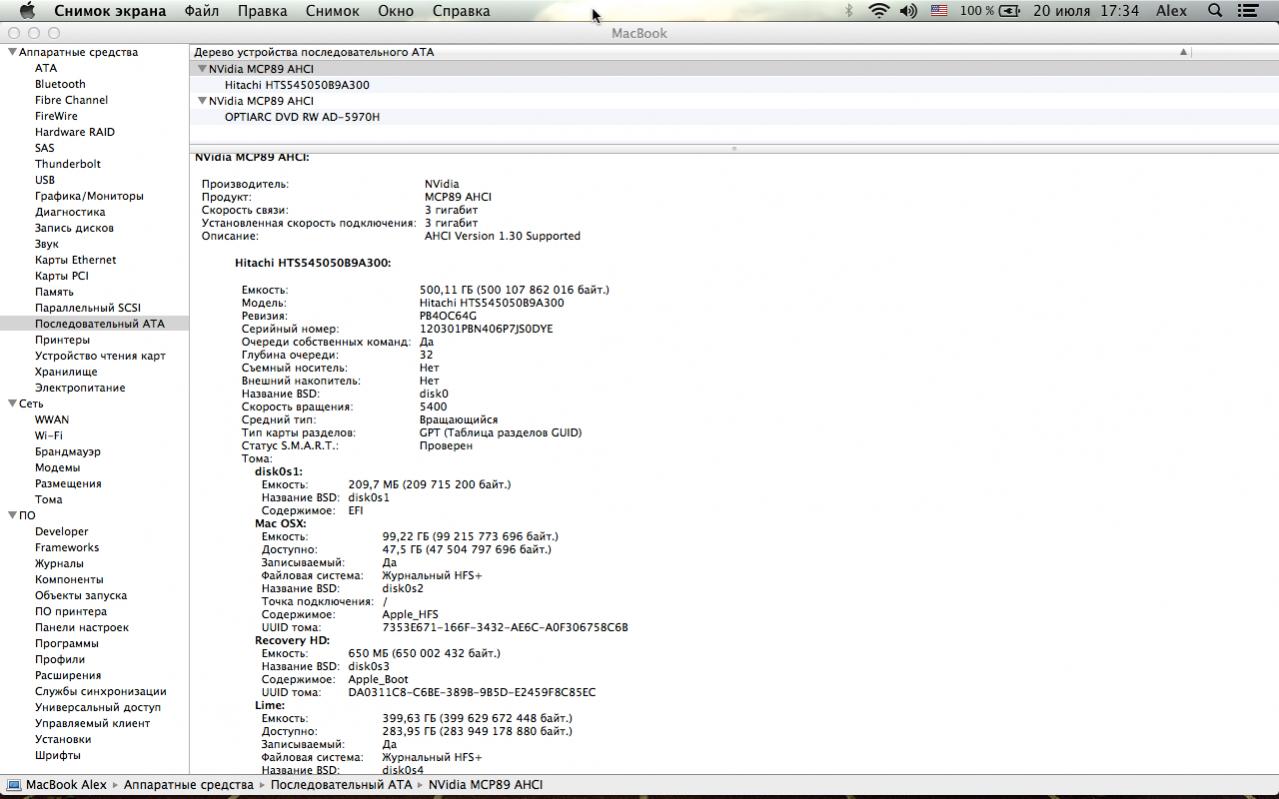Open the Справка menu
The width and height of the screenshot is (1279, 799).
pyautogui.click(x=461, y=11)
